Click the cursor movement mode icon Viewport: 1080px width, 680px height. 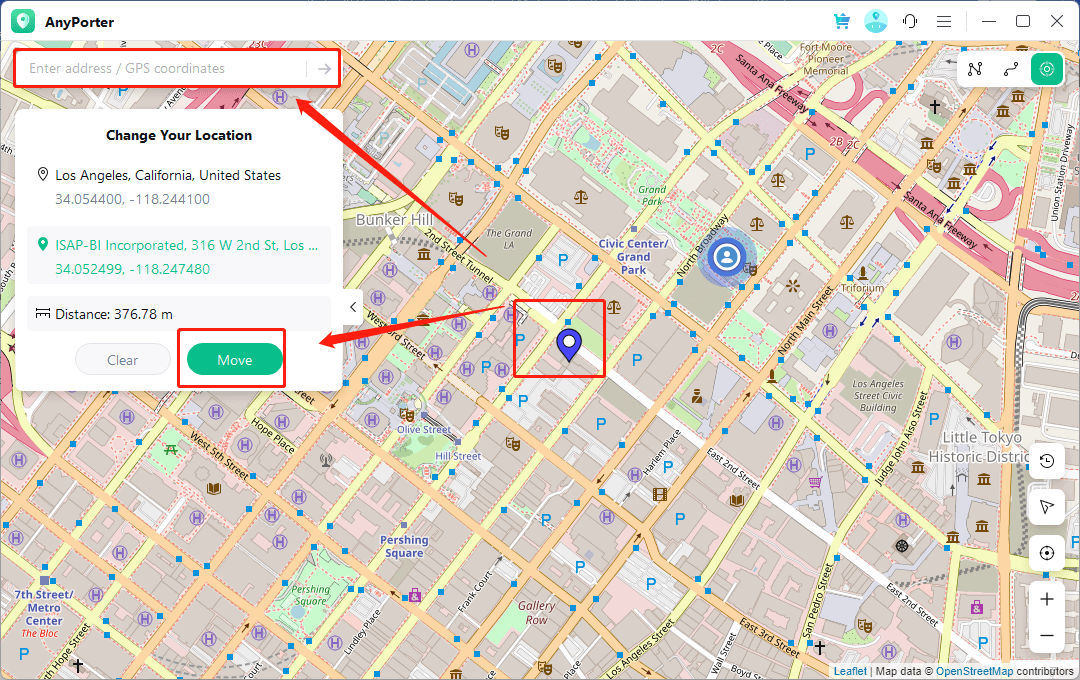click(1047, 507)
